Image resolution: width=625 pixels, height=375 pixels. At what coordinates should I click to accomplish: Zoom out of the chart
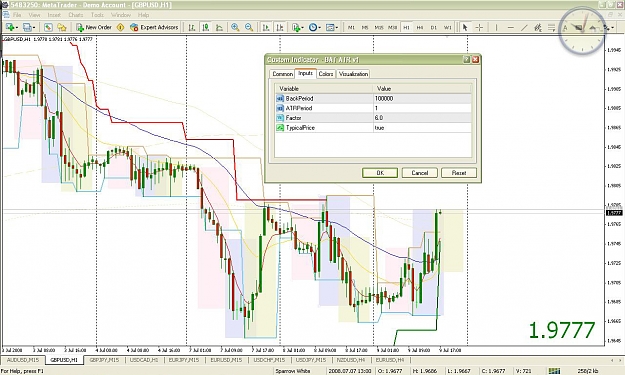tap(249, 27)
